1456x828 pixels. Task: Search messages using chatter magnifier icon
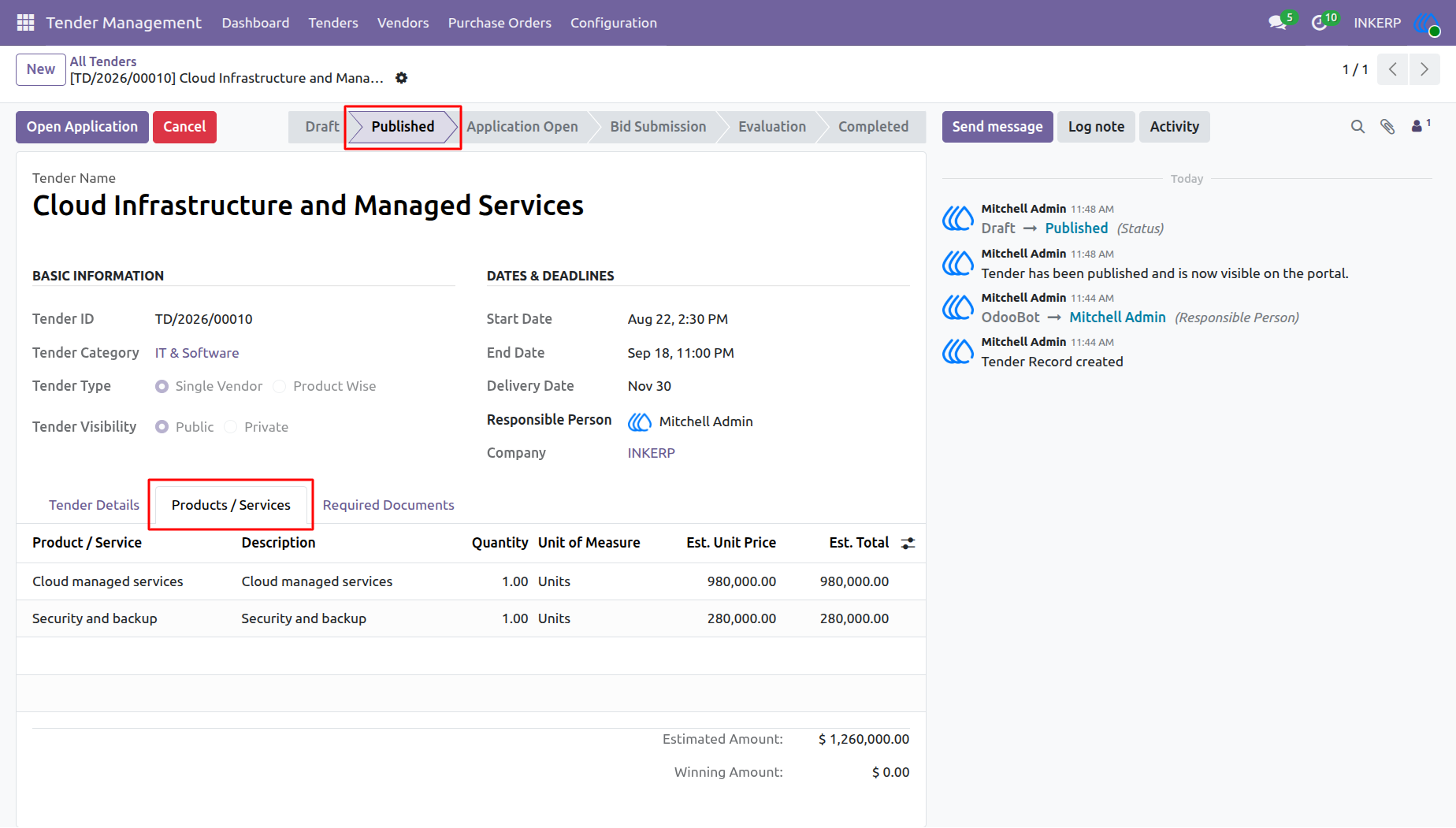[1358, 127]
